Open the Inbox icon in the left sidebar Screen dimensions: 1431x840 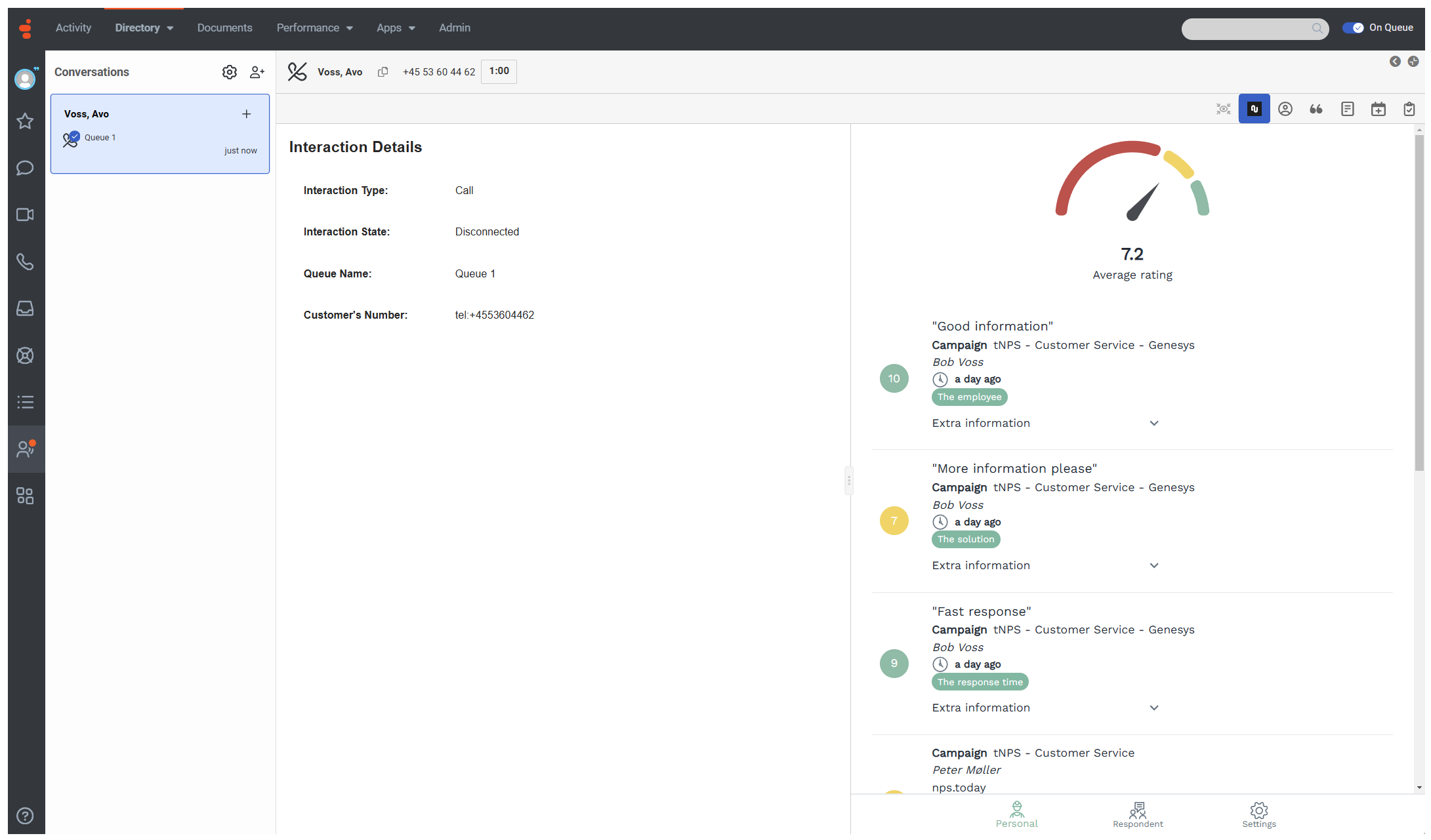[25, 308]
